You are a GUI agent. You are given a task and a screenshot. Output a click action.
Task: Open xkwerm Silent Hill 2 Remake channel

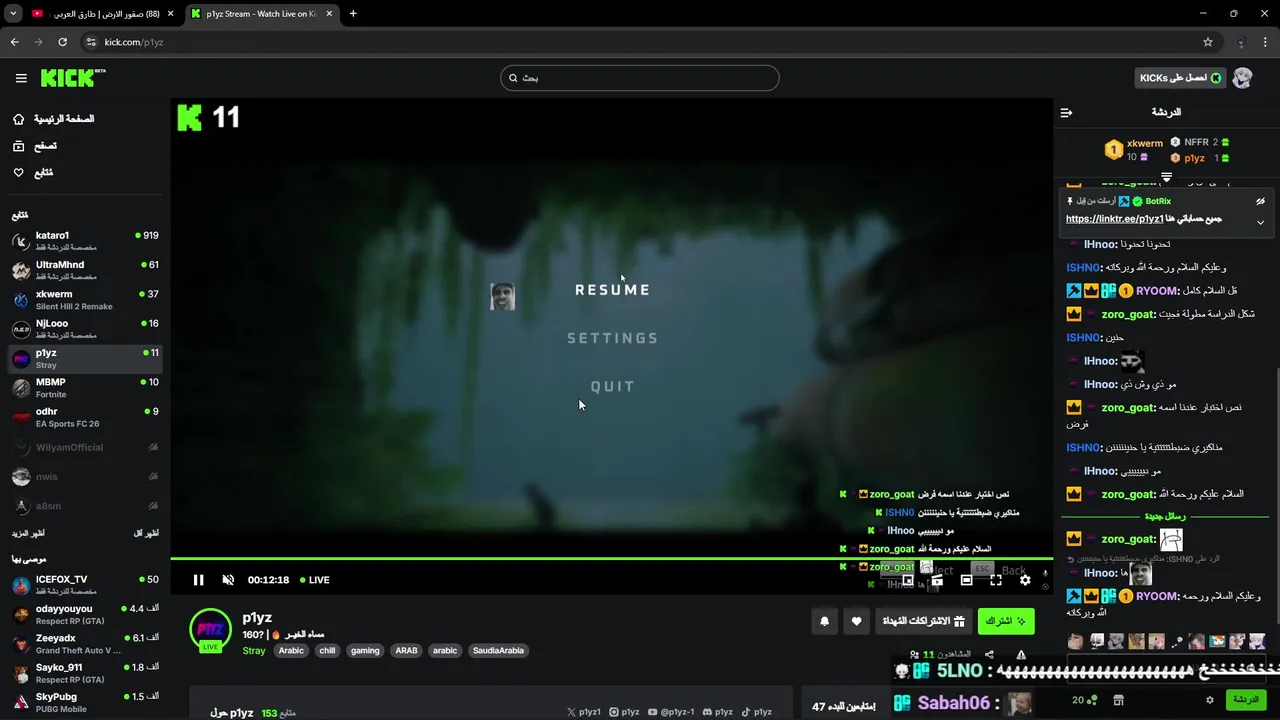[x=85, y=300]
